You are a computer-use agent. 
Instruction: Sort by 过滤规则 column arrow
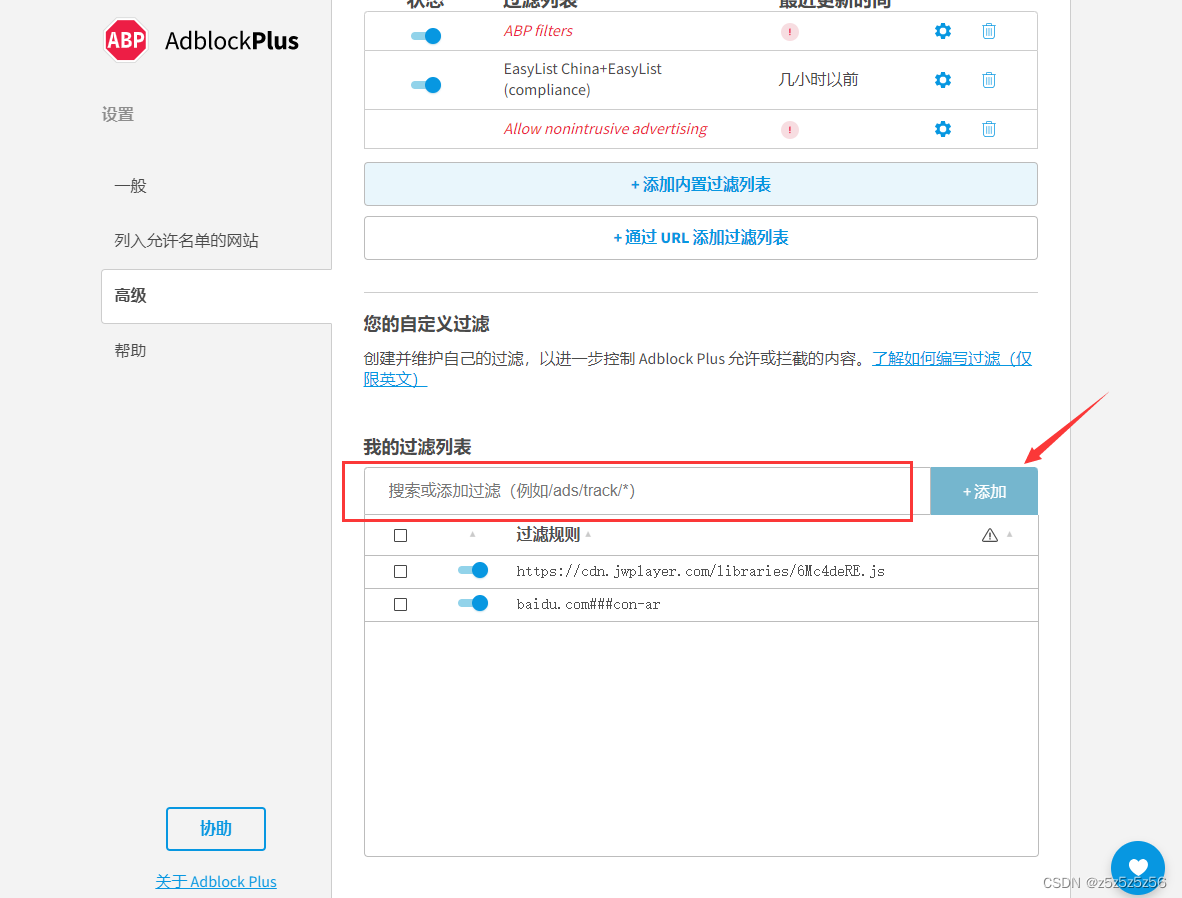pyautogui.click(x=588, y=535)
